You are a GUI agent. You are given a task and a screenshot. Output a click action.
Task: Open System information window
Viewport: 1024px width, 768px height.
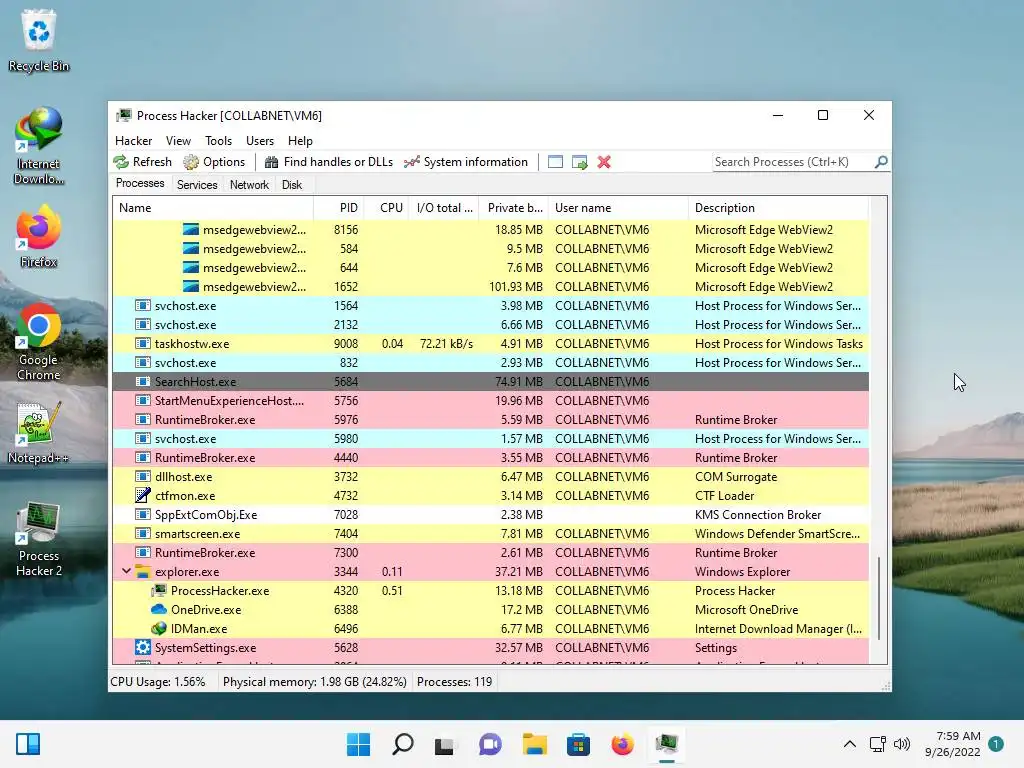coord(466,162)
